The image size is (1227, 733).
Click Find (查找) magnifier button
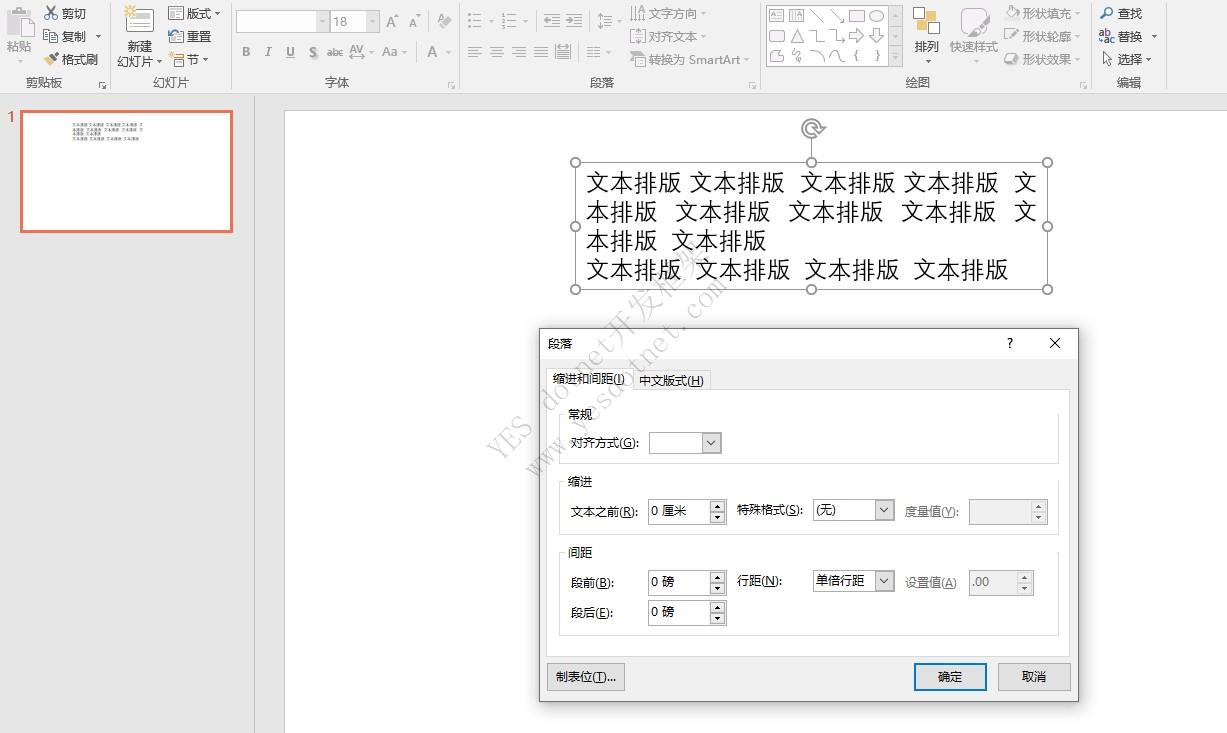(1121, 13)
